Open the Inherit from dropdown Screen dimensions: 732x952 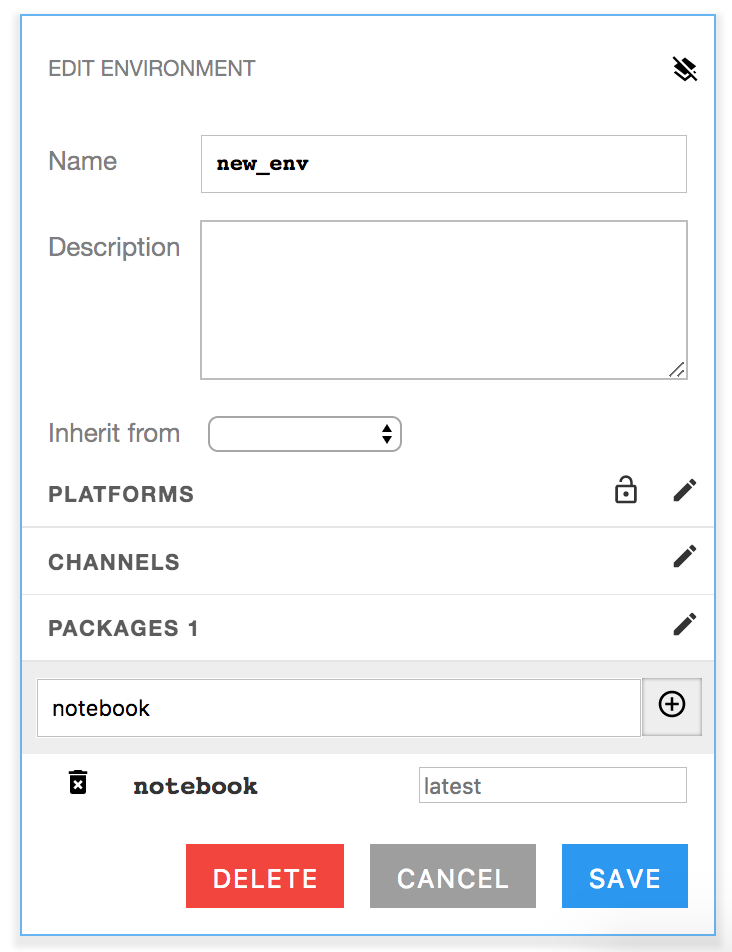pos(305,434)
